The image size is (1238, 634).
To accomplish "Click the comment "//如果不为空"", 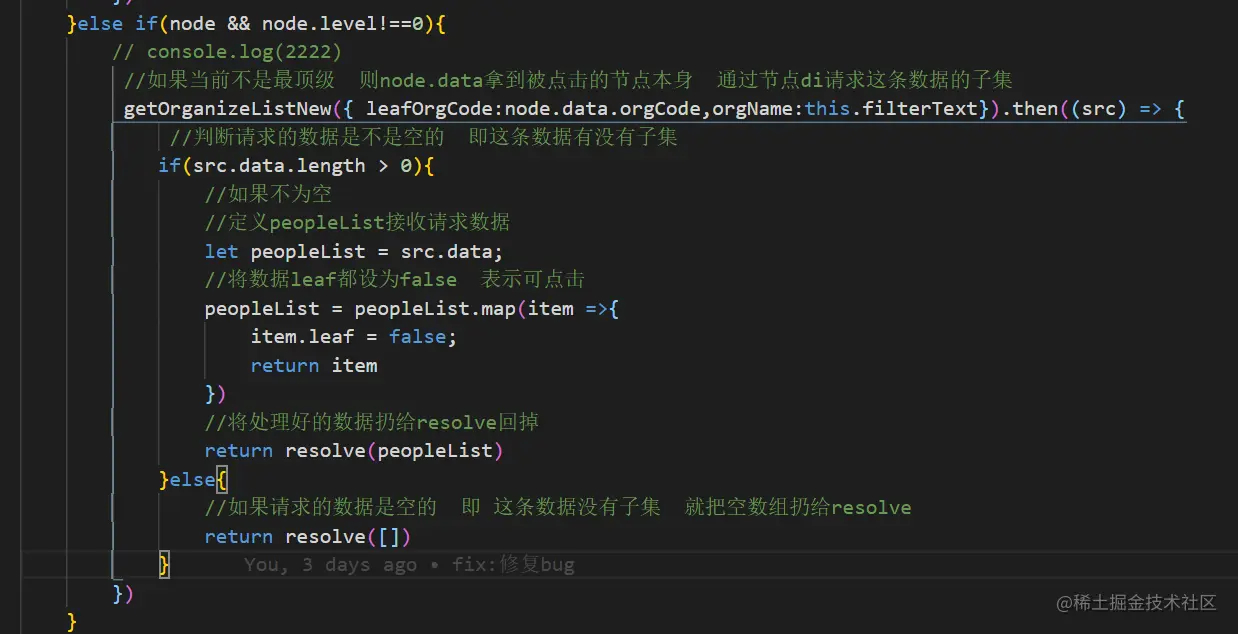I will coord(268,194).
